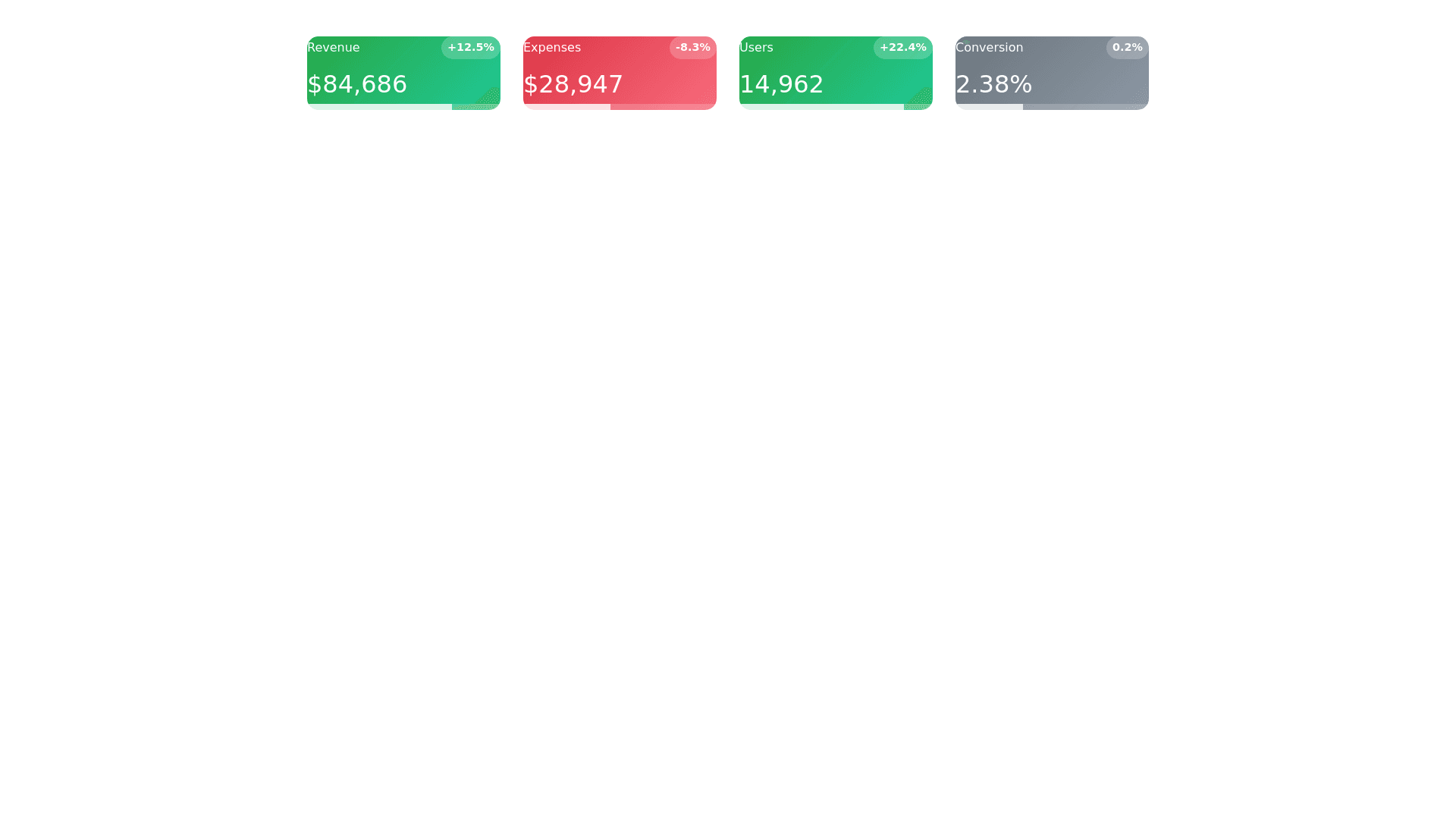Click the Expenses card title label

551,48
